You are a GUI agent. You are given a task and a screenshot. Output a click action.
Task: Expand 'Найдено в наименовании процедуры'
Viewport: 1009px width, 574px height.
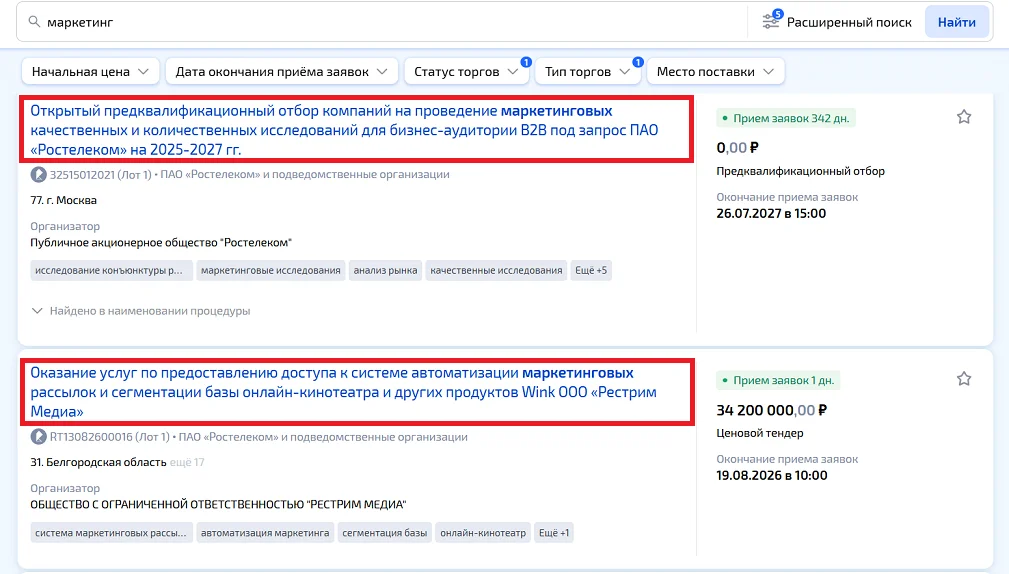pyautogui.click(x=141, y=311)
